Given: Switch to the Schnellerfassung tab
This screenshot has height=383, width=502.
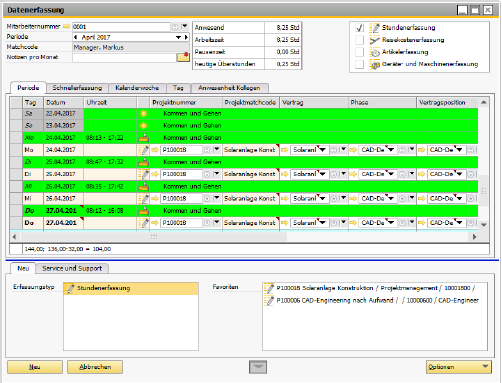Looking at the screenshot, I should (x=77, y=88).
